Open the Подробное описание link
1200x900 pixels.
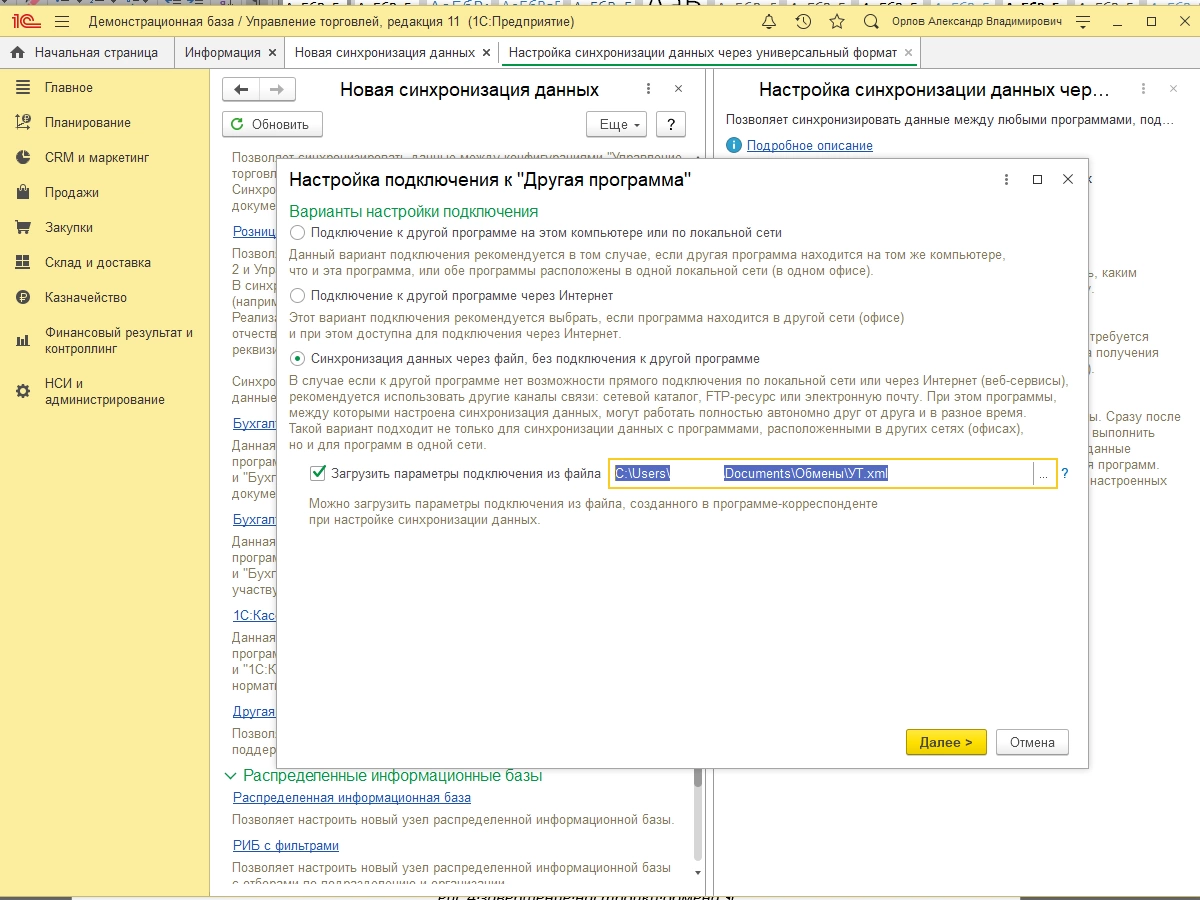(x=809, y=145)
